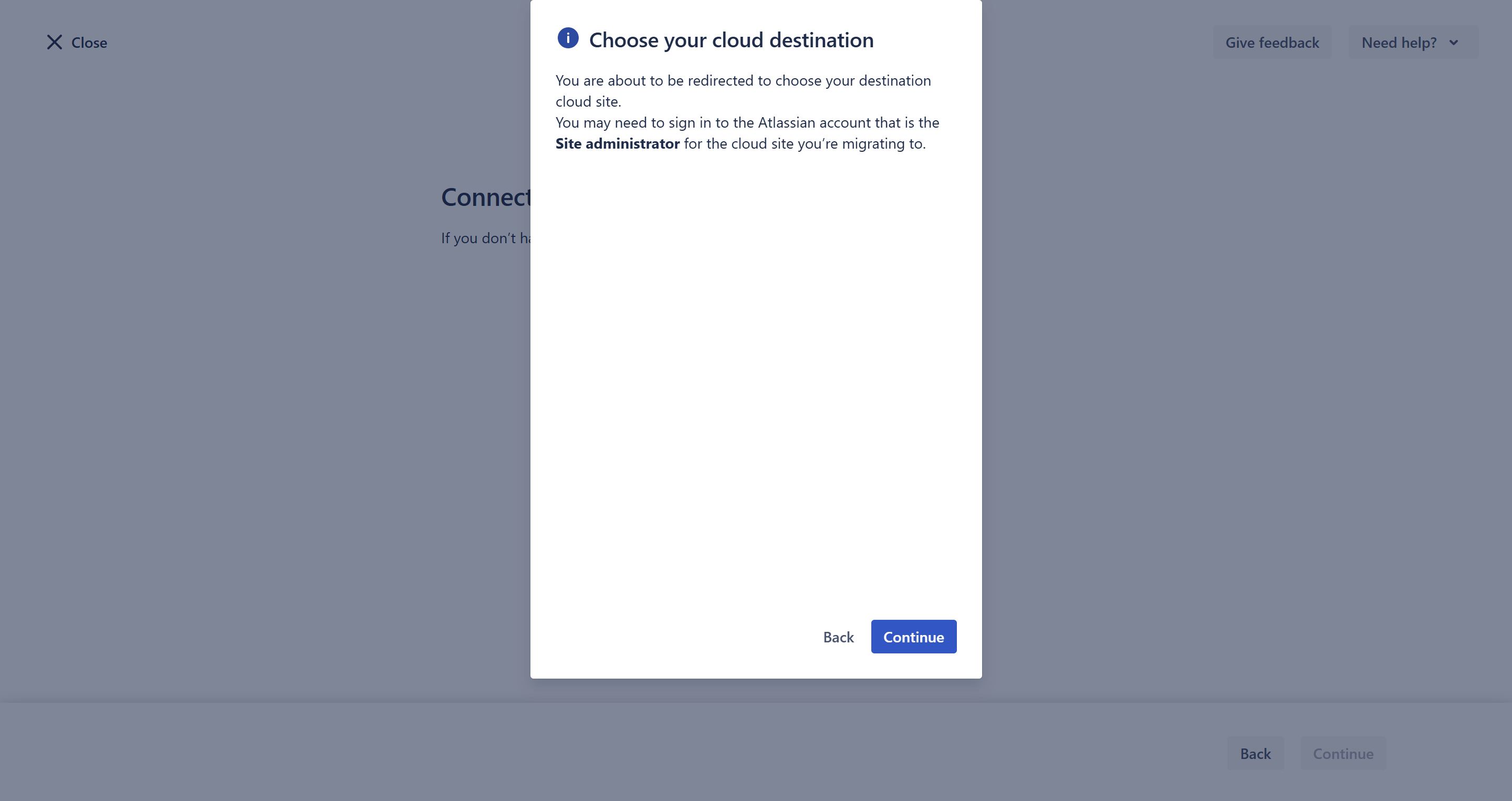The height and width of the screenshot is (801, 1512).
Task: Click the Need help? chevron arrow
Action: [x=1453, y=42]
